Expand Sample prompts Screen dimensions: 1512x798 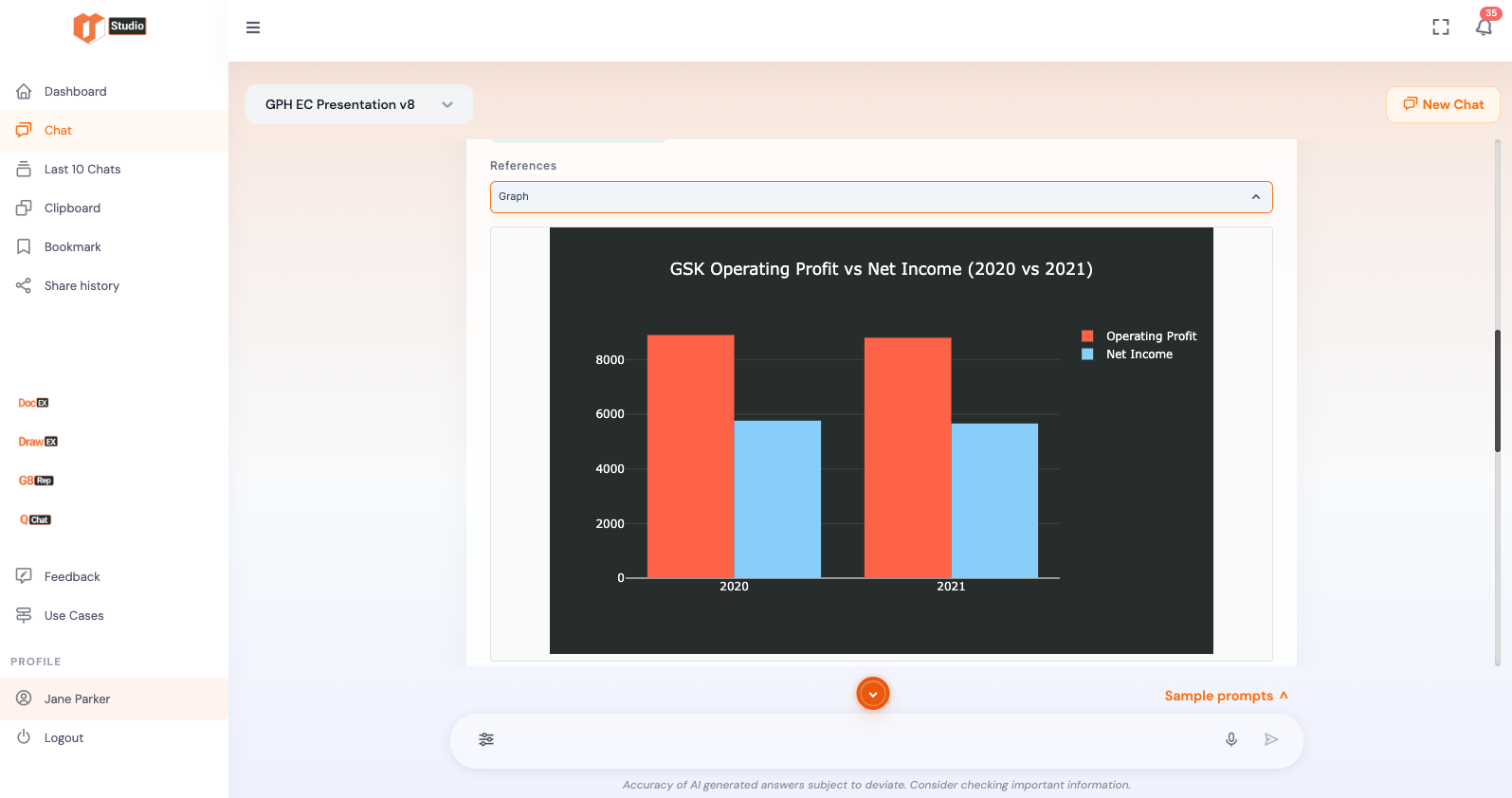click(x=1227, y=696)
